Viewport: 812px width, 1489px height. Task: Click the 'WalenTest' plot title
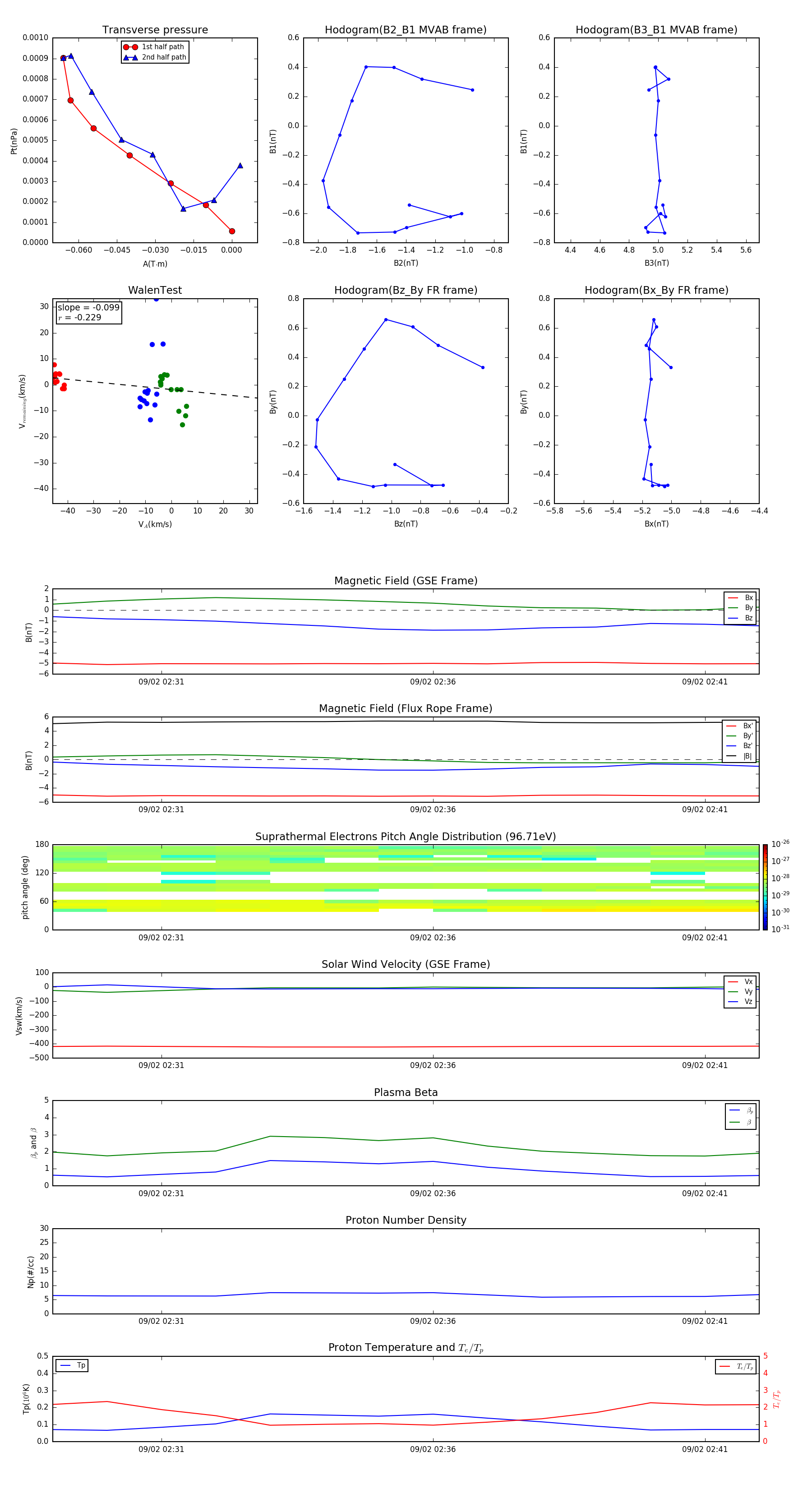point(155,290)
